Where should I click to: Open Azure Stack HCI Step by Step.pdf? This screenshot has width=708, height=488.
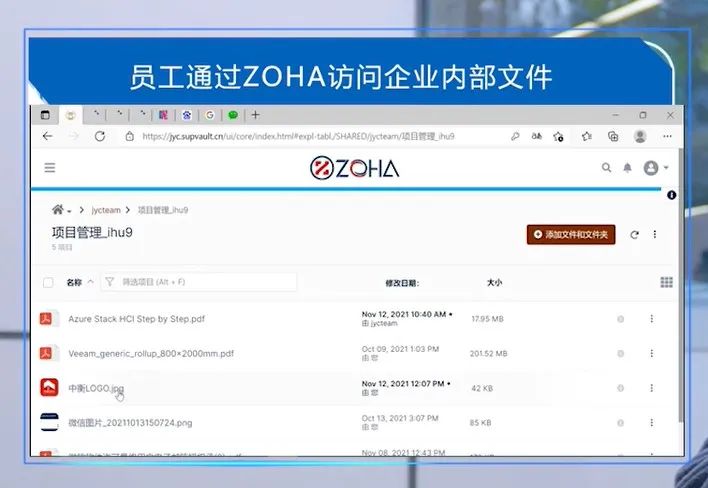coord(136,319)
